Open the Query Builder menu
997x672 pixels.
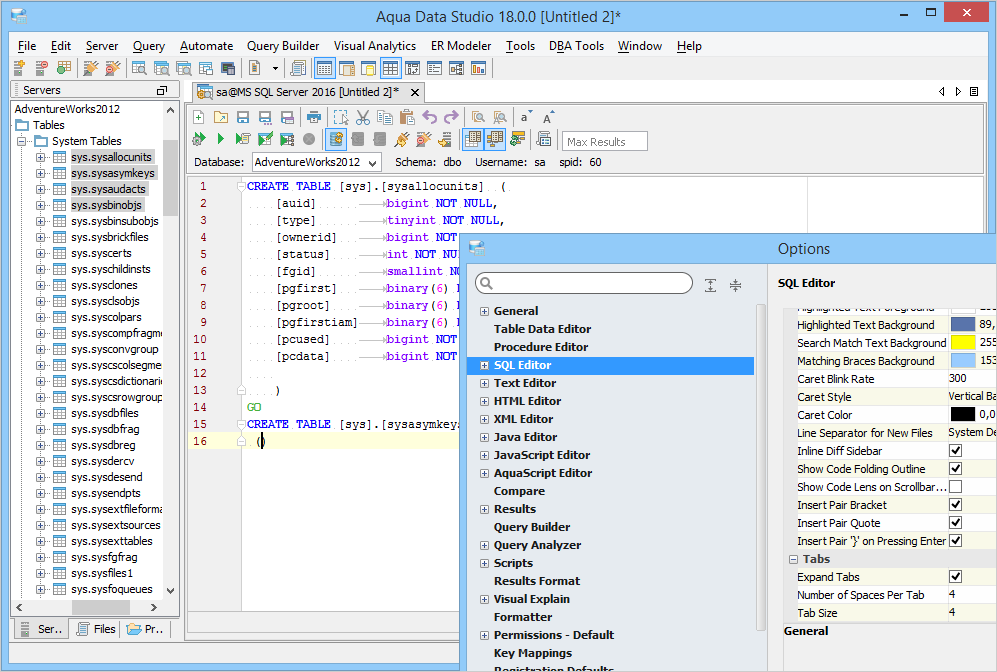(283, 46)
